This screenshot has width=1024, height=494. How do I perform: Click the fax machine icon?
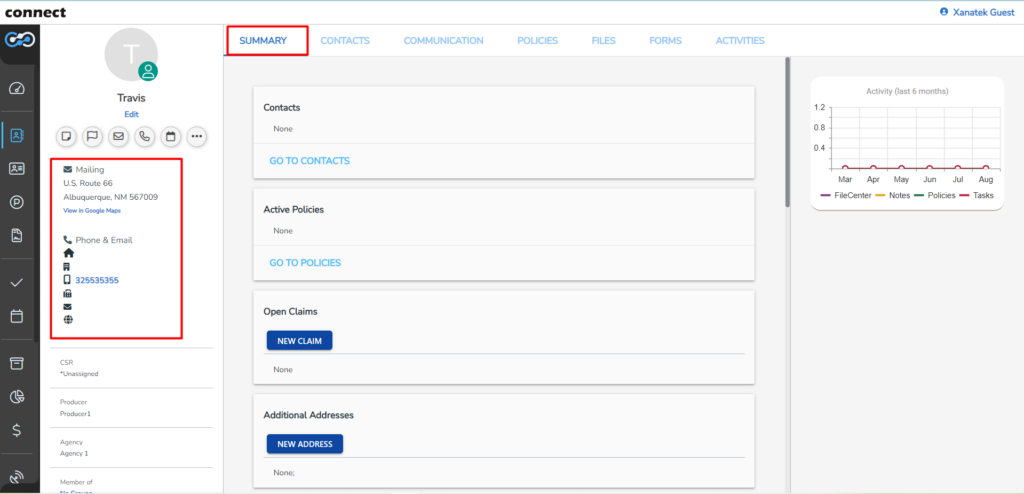point(67,293)
